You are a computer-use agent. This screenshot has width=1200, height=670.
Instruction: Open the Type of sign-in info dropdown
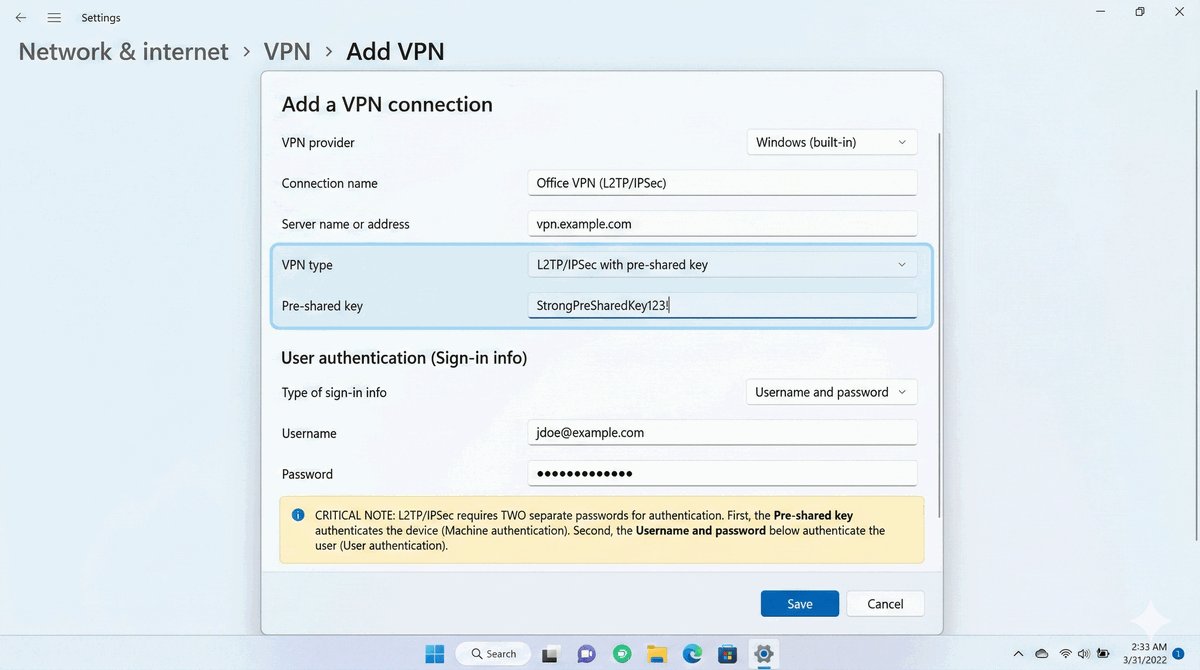pos(831,392)
